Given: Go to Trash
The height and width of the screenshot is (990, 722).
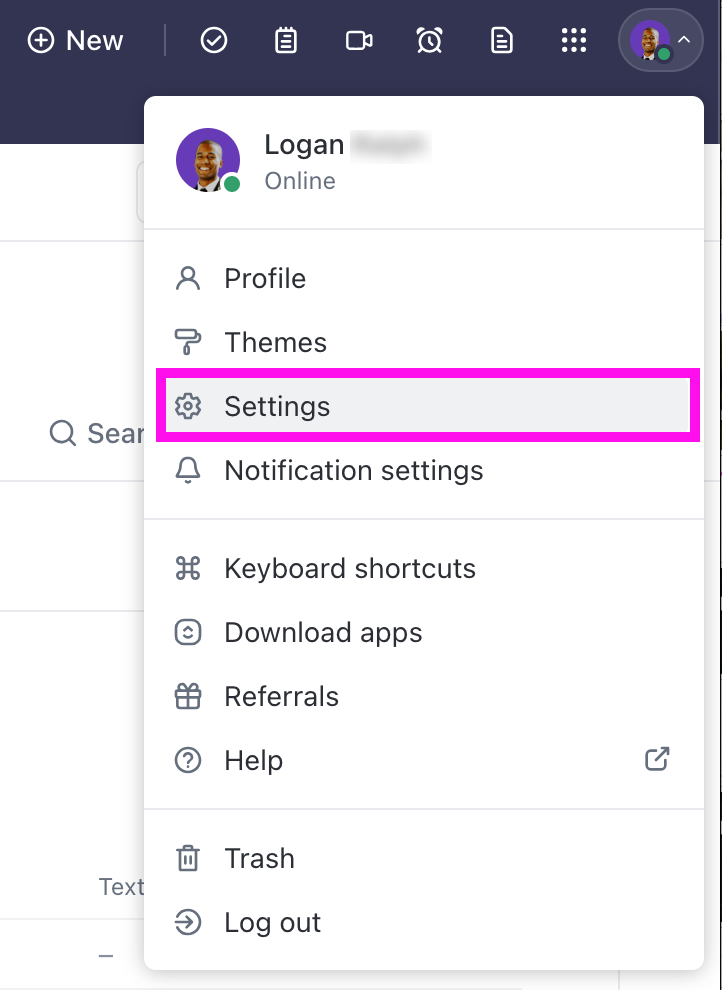Looking at the screenshot, I should point(259,858).
